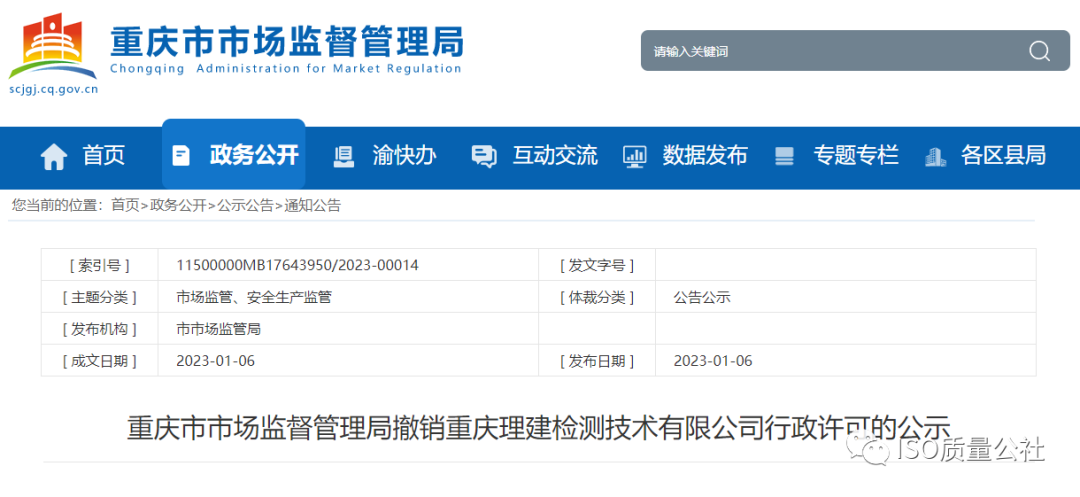
Task: Click the building icon beside 各区县局
Action: tap(935, 156)
